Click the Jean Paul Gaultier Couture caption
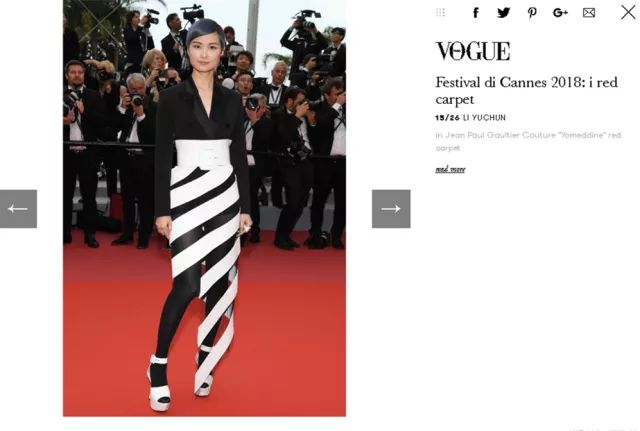The image size is (640, 431). (528, 141)
